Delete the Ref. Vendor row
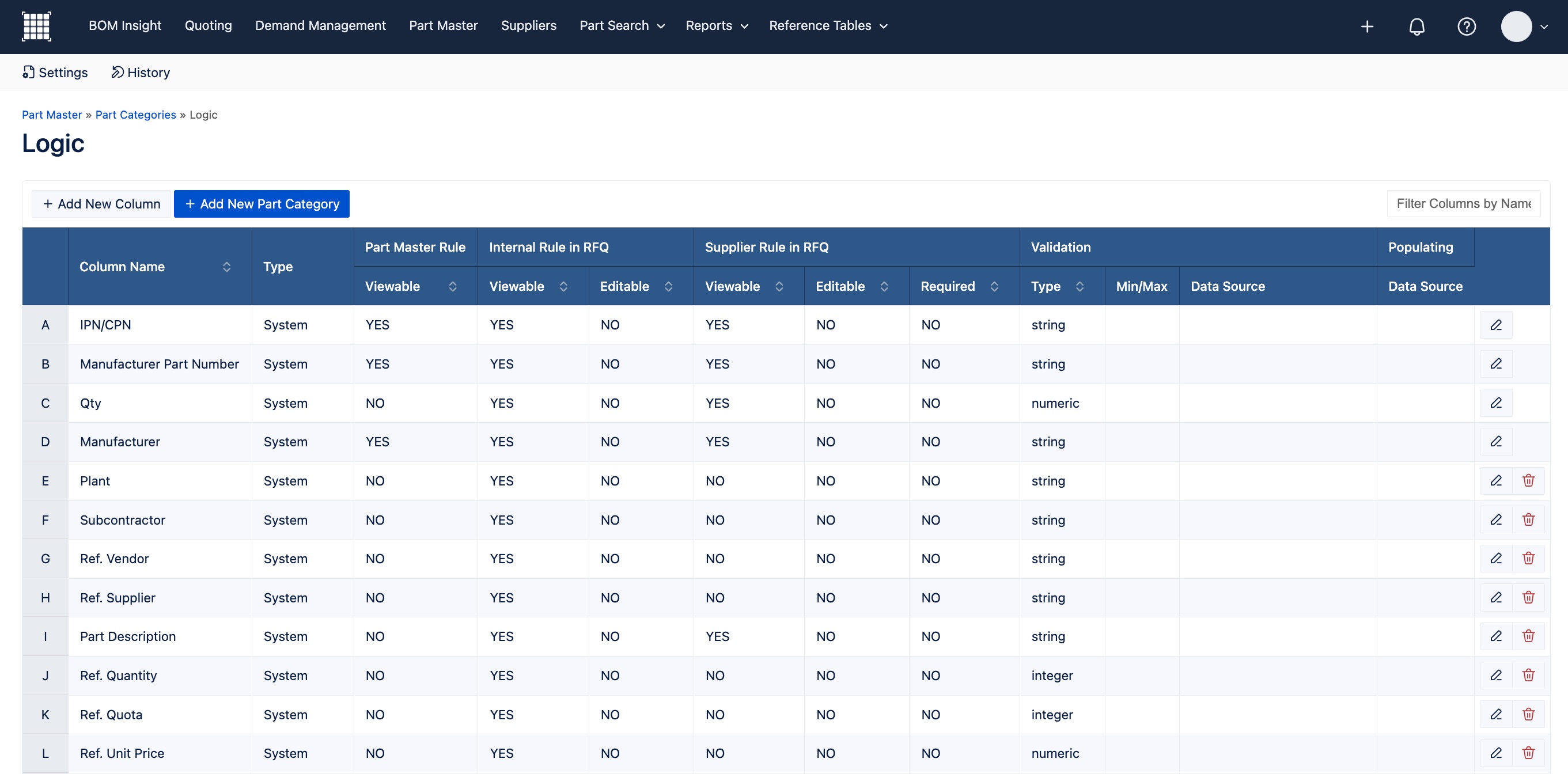Screen dimensions: 1568x774 [x=1528, y=559]
